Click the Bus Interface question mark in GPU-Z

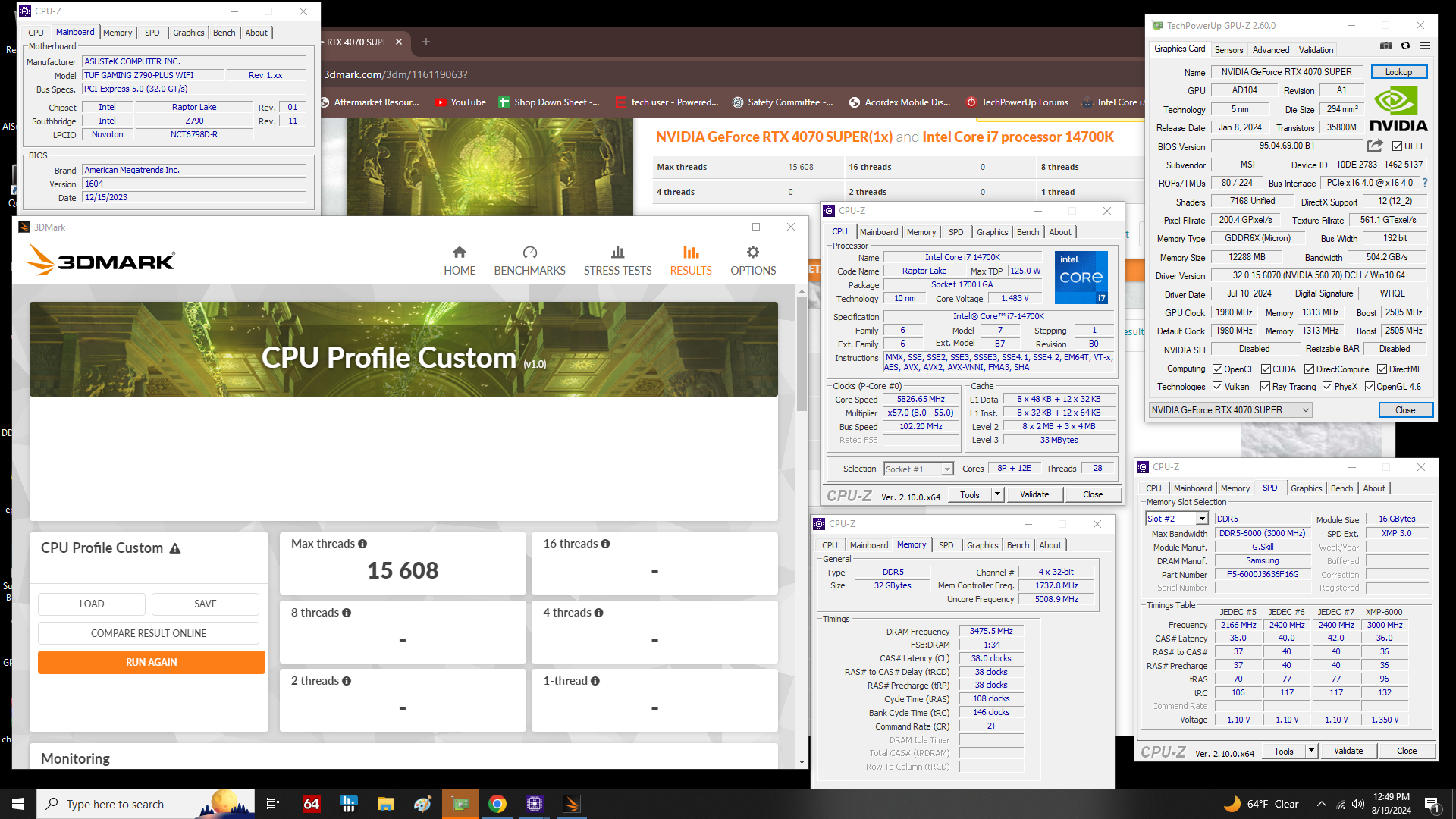click(x=1425, y=183)
